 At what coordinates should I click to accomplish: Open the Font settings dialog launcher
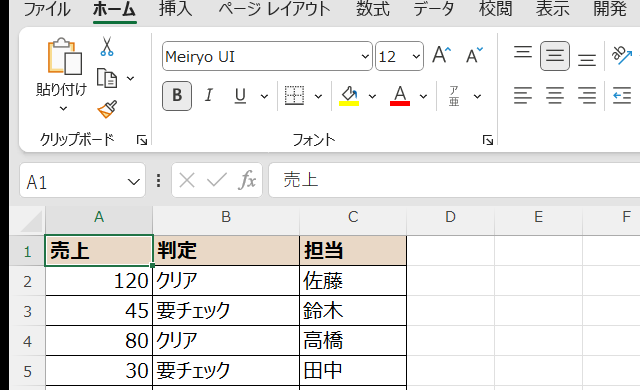pos(487,141)
